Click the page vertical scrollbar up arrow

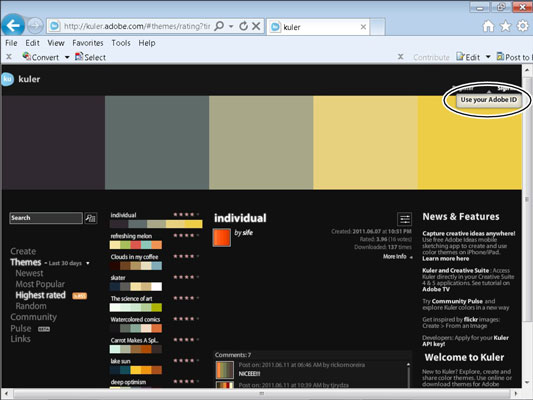527,70
